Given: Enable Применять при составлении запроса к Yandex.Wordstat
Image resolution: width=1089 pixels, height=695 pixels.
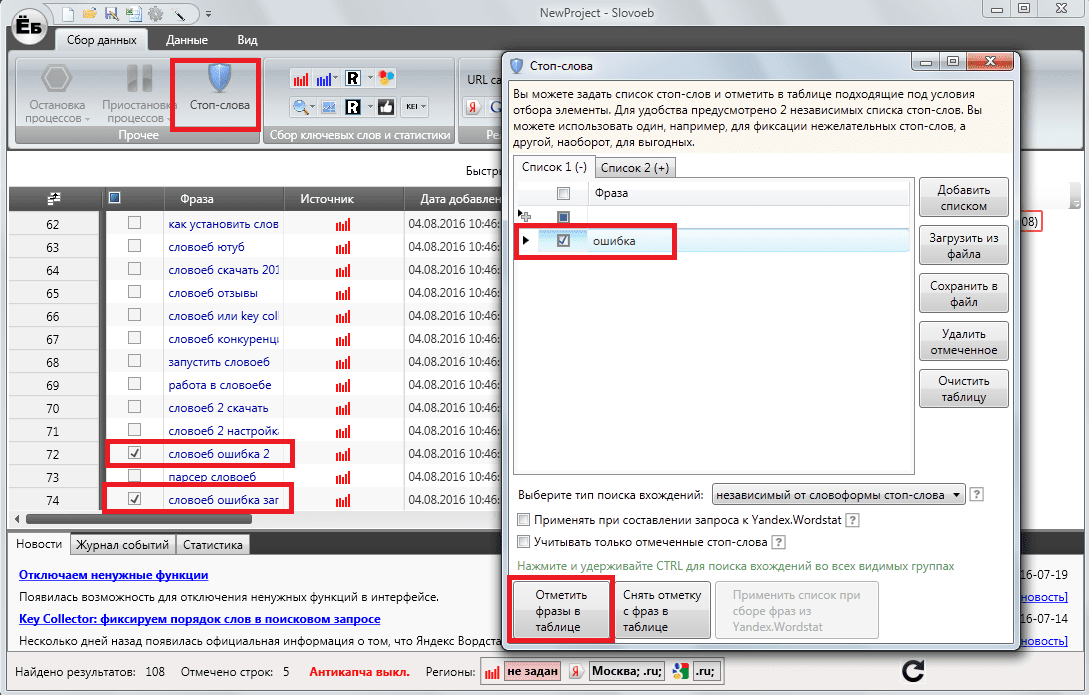Looking at the screenshot, I should click(x=524, y=519).
